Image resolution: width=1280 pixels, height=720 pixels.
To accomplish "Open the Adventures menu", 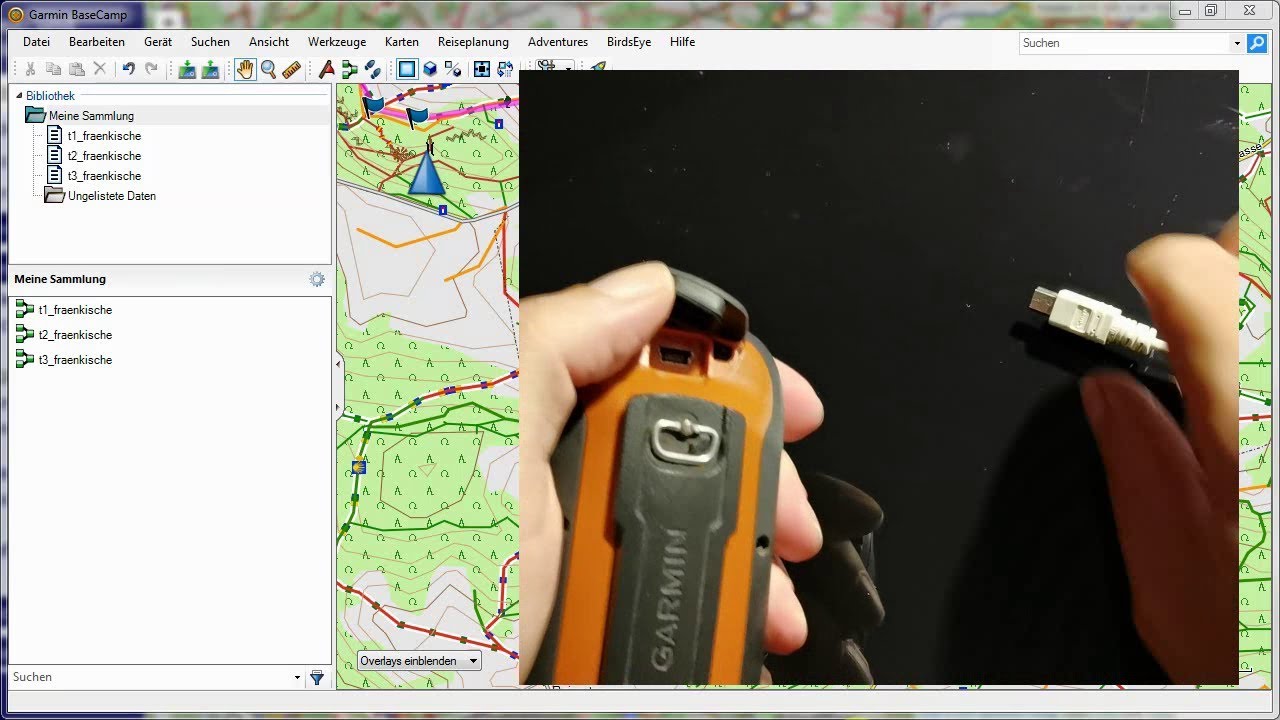I will tap(558, 42).
